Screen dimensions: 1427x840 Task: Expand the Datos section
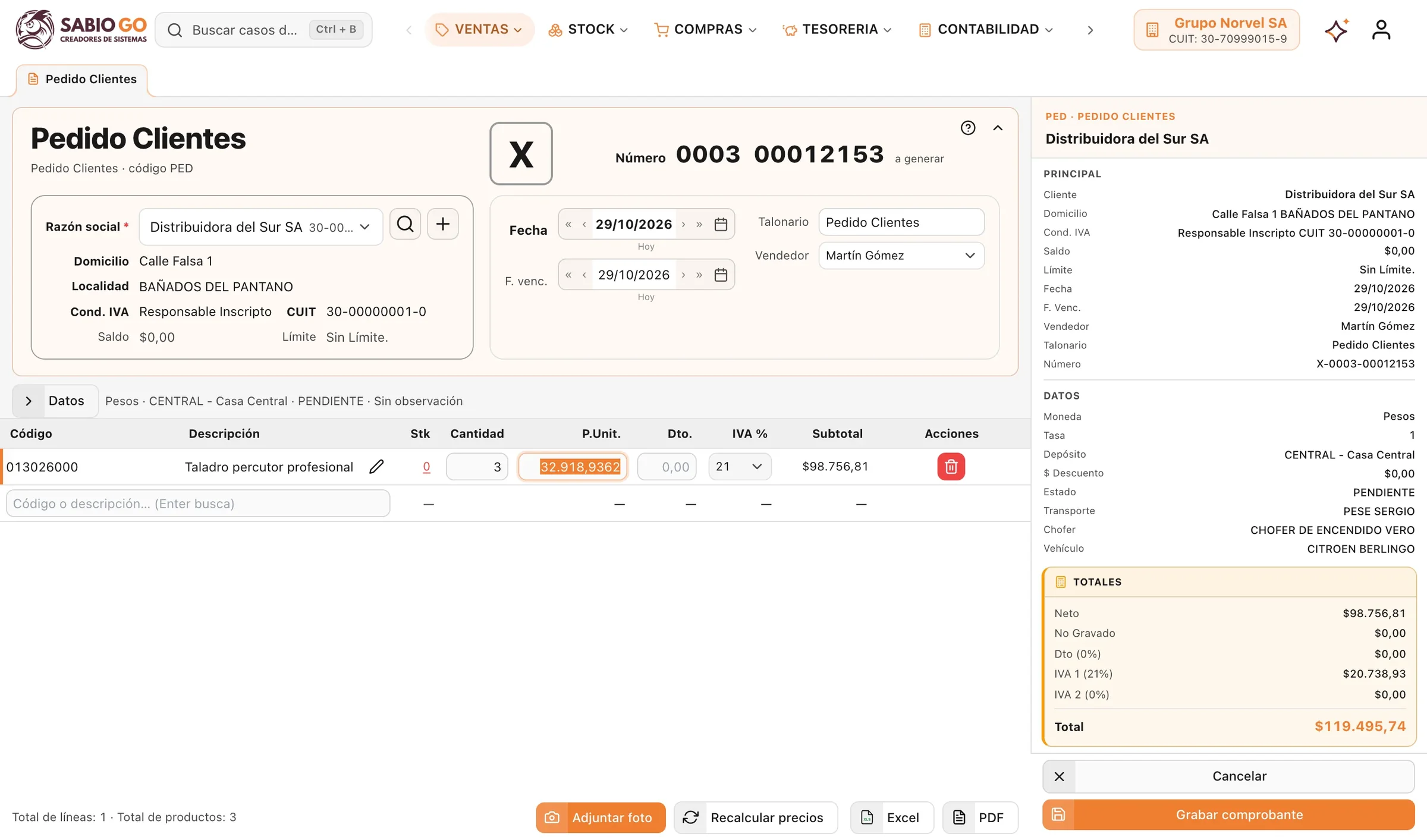point(55,401)
